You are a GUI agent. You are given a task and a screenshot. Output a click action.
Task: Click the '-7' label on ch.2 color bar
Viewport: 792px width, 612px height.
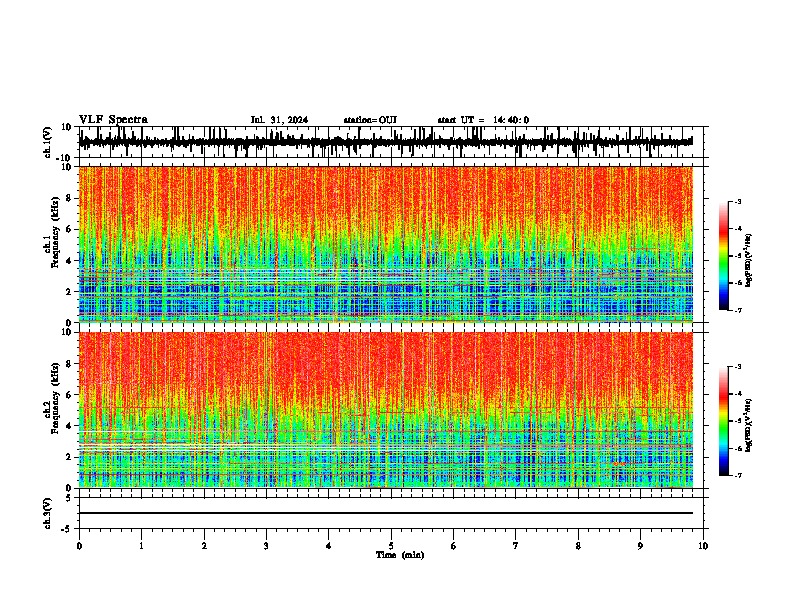pos(738,475)
